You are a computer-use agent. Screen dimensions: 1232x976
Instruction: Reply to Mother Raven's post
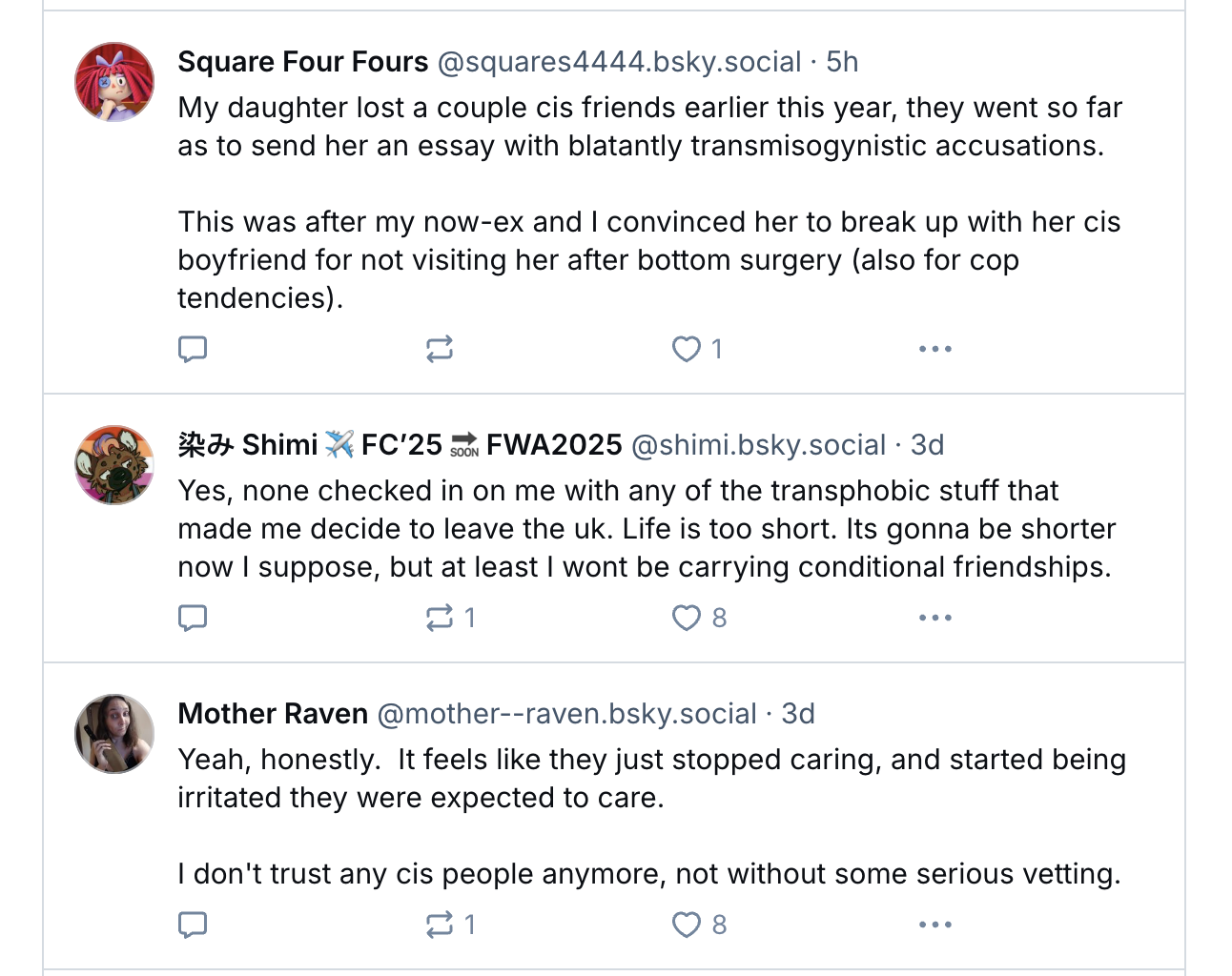point(193,925)
